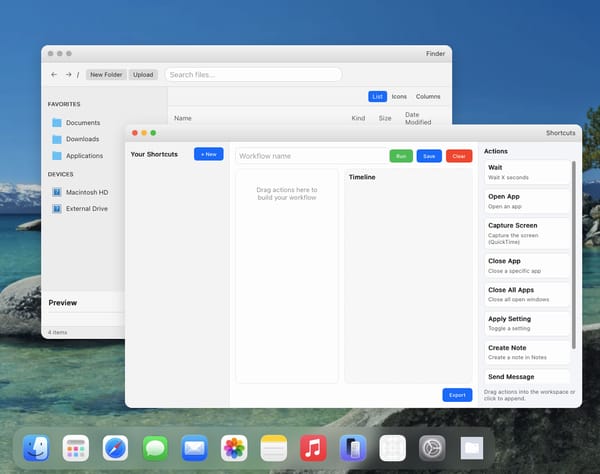
Task: Click New Folder in Finder toolbar
Action: click(x=106, y=75)
